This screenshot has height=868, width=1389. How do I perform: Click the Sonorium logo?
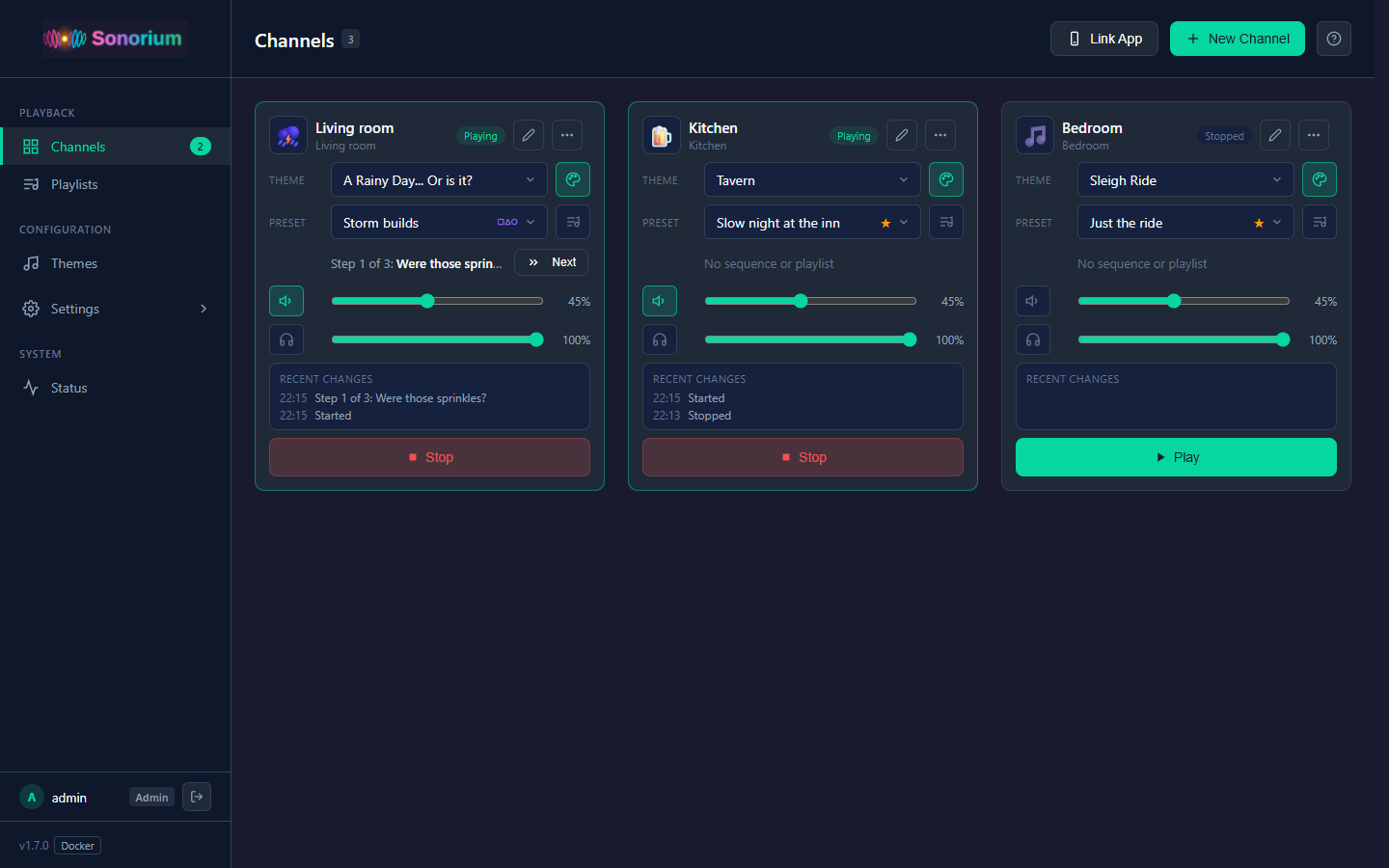pyautogui.click(x=114, y=39)
